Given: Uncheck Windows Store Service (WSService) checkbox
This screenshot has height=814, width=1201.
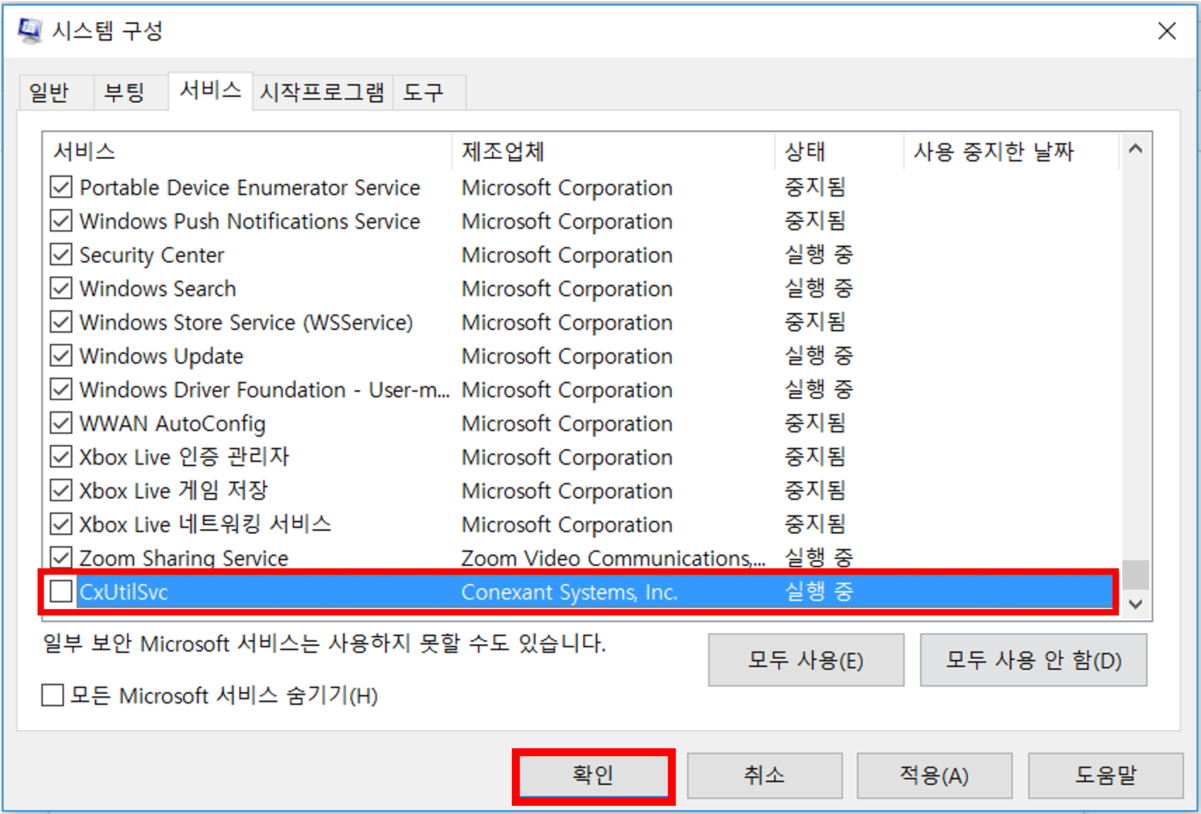Looking at the screenshot, I should click(x=61, y=323).
